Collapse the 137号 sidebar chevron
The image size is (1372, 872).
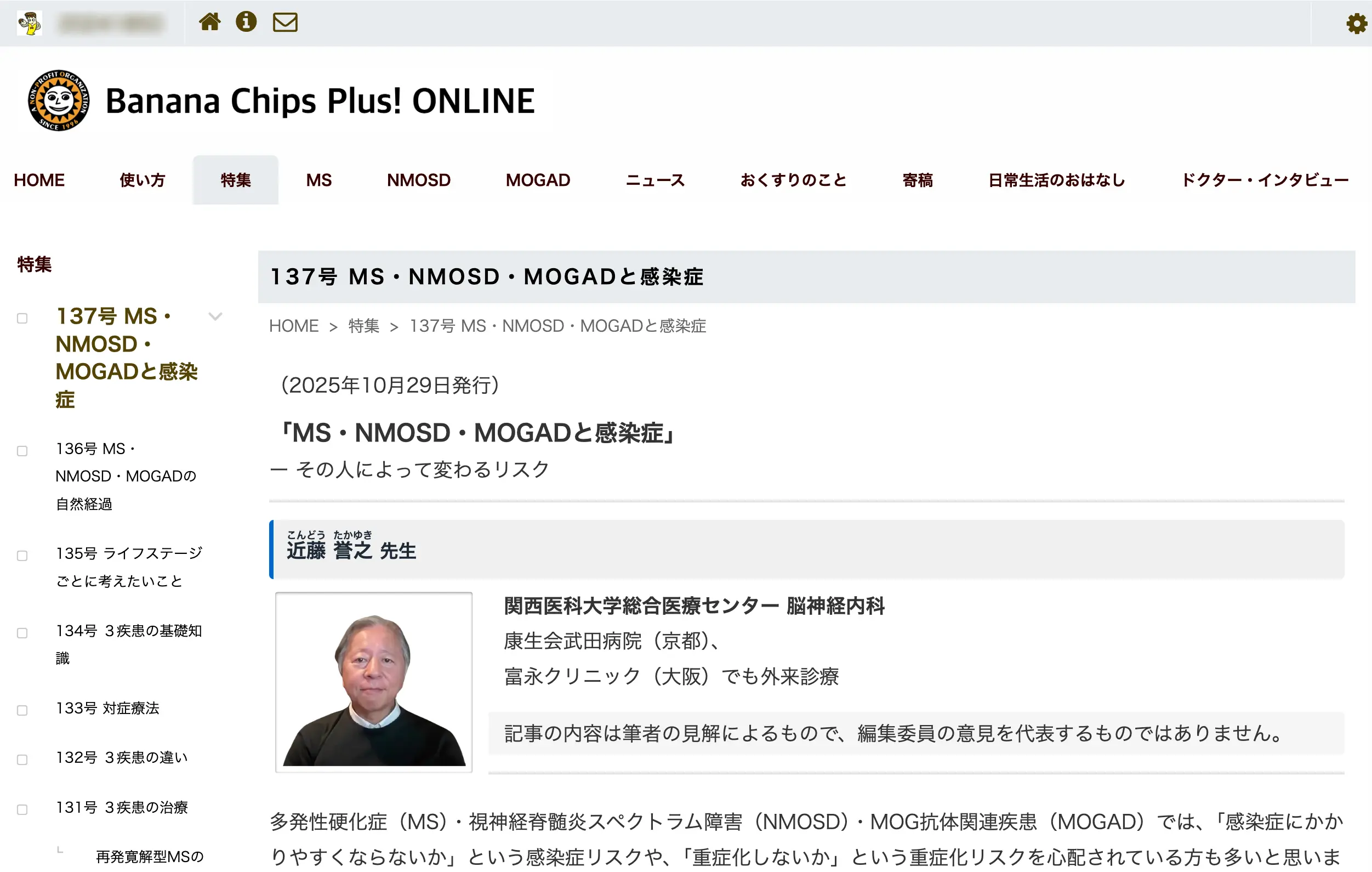tap(215, 316)
